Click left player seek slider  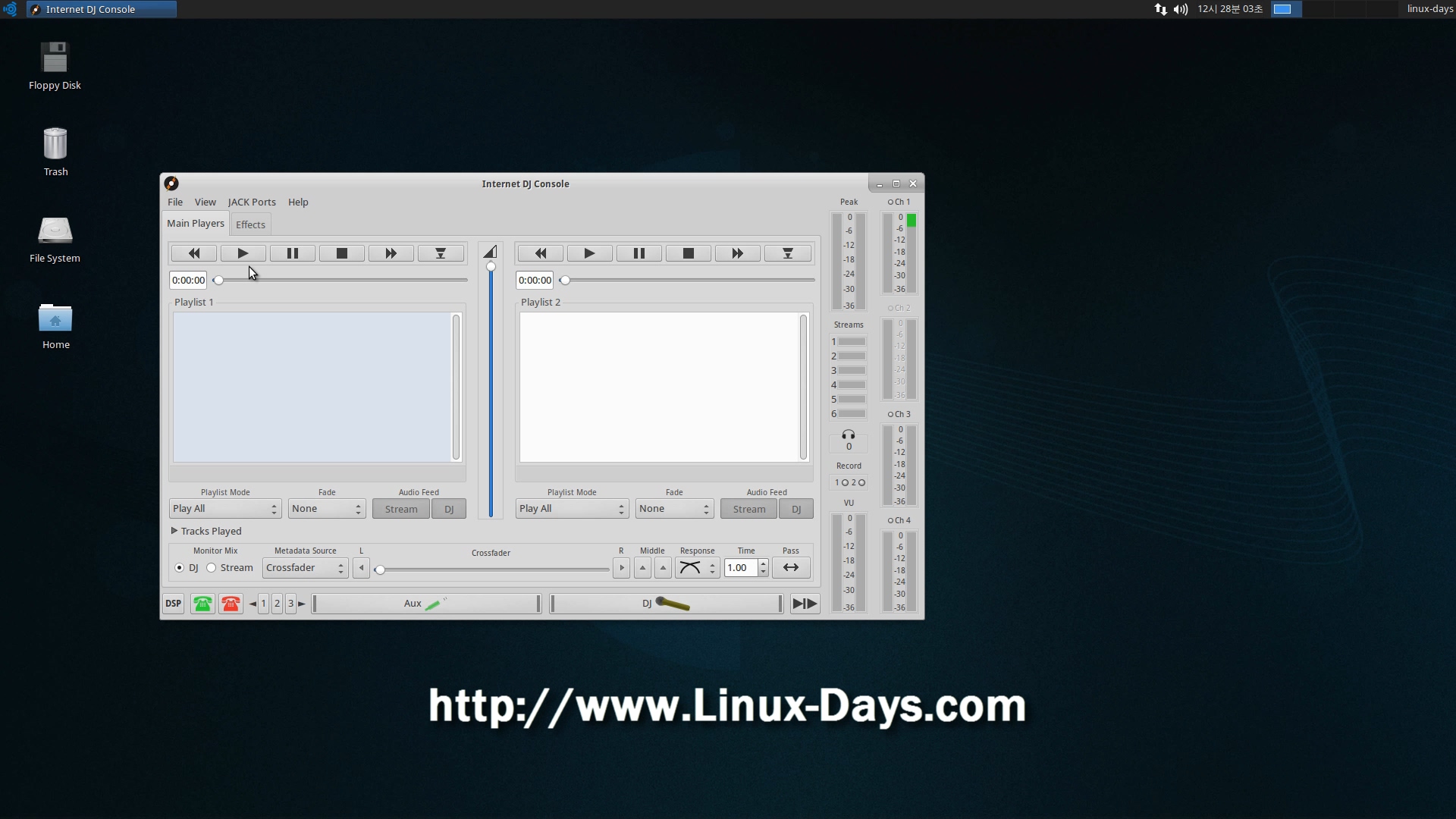click(x=340, y=281)
